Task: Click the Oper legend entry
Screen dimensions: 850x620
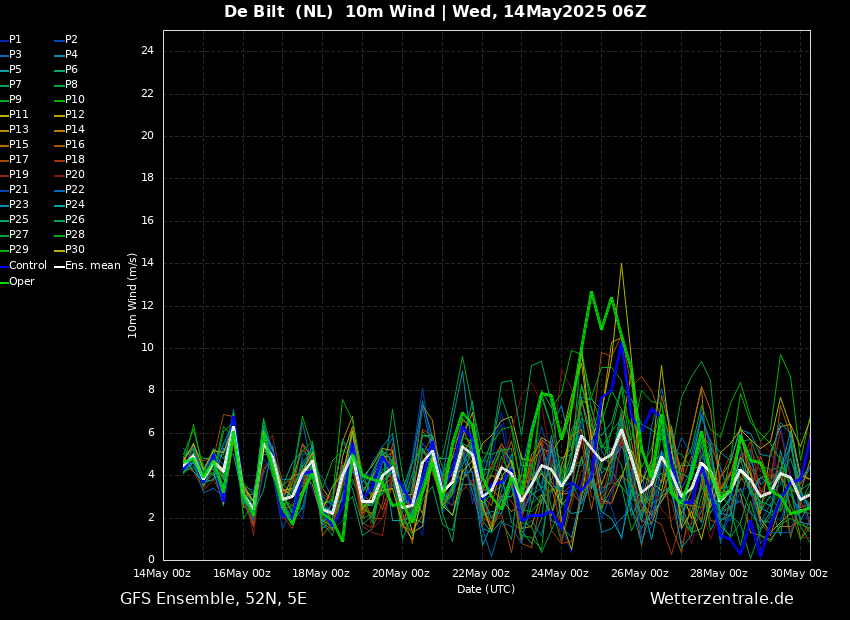Action: [21, 282]
